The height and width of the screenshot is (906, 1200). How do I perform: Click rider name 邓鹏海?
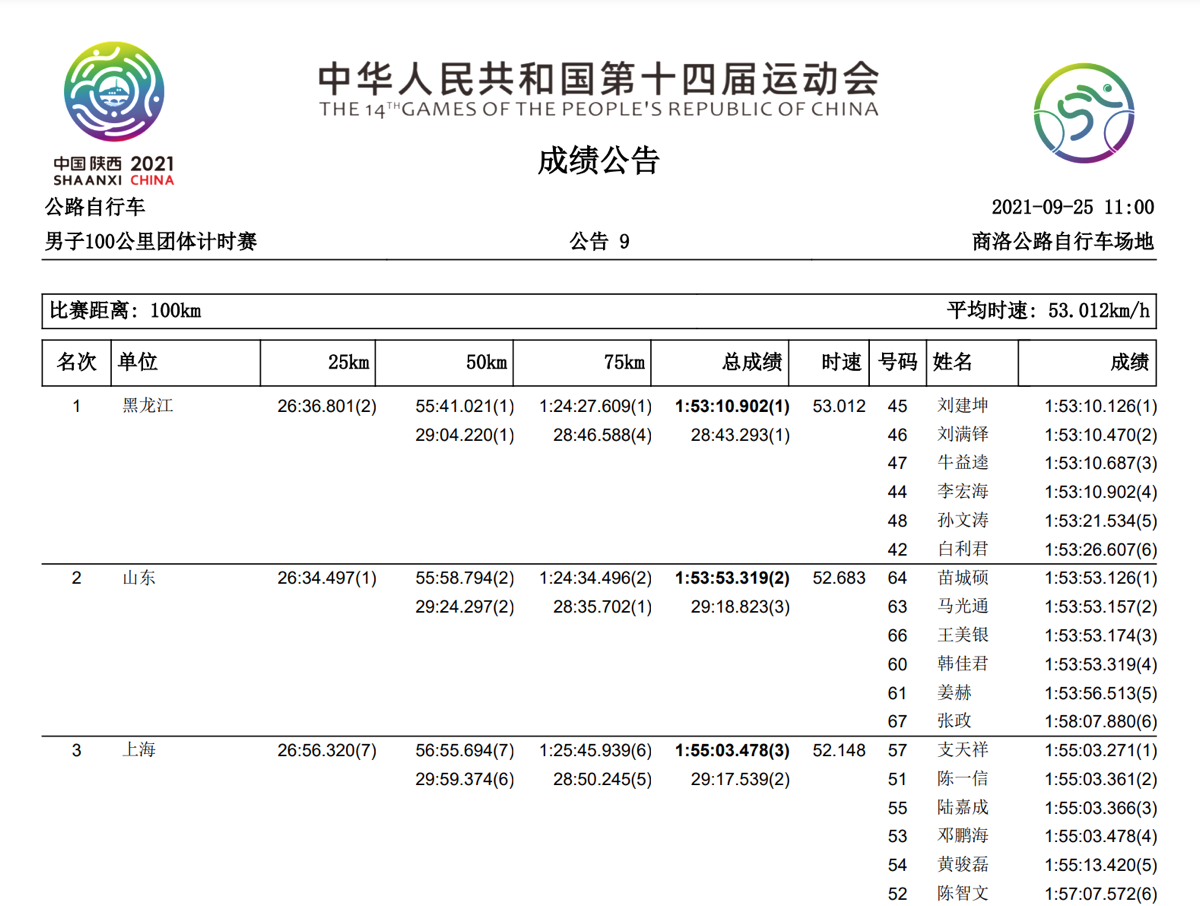pos(964,836)
